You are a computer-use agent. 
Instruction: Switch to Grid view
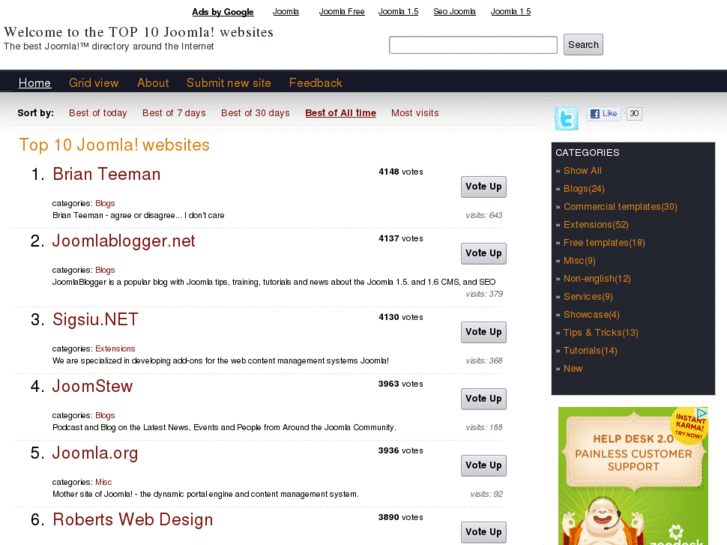click(x=94, y=83)
